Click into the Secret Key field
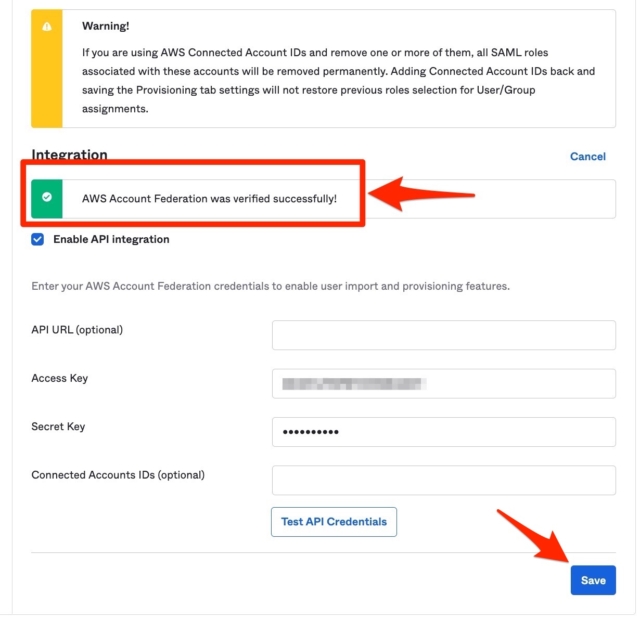Viewport: 640px width, 619px height. pos(444,432)
